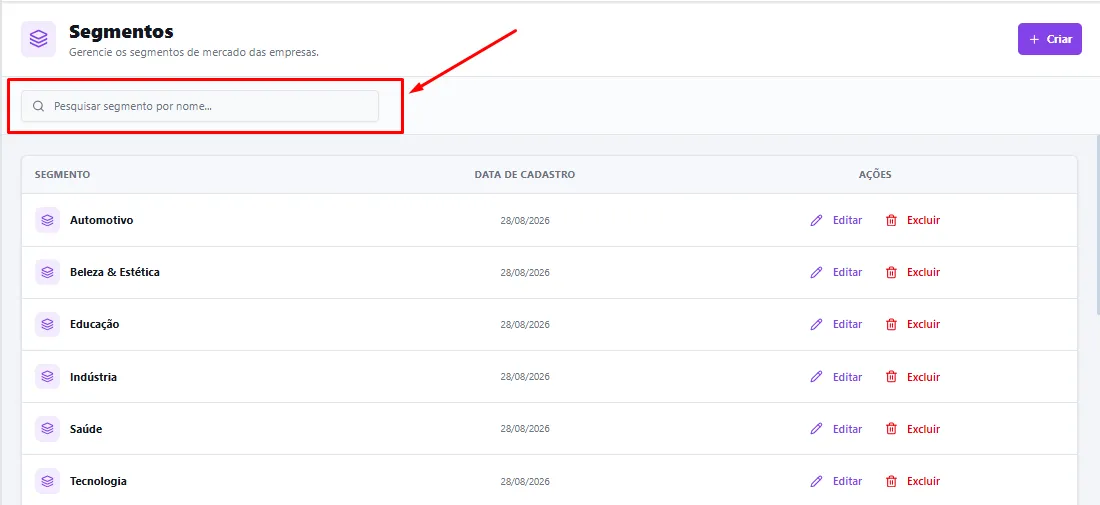Screen dimensions: 1100x505
Task: Click Excluir text for Saúde
Action: (923, 429)
